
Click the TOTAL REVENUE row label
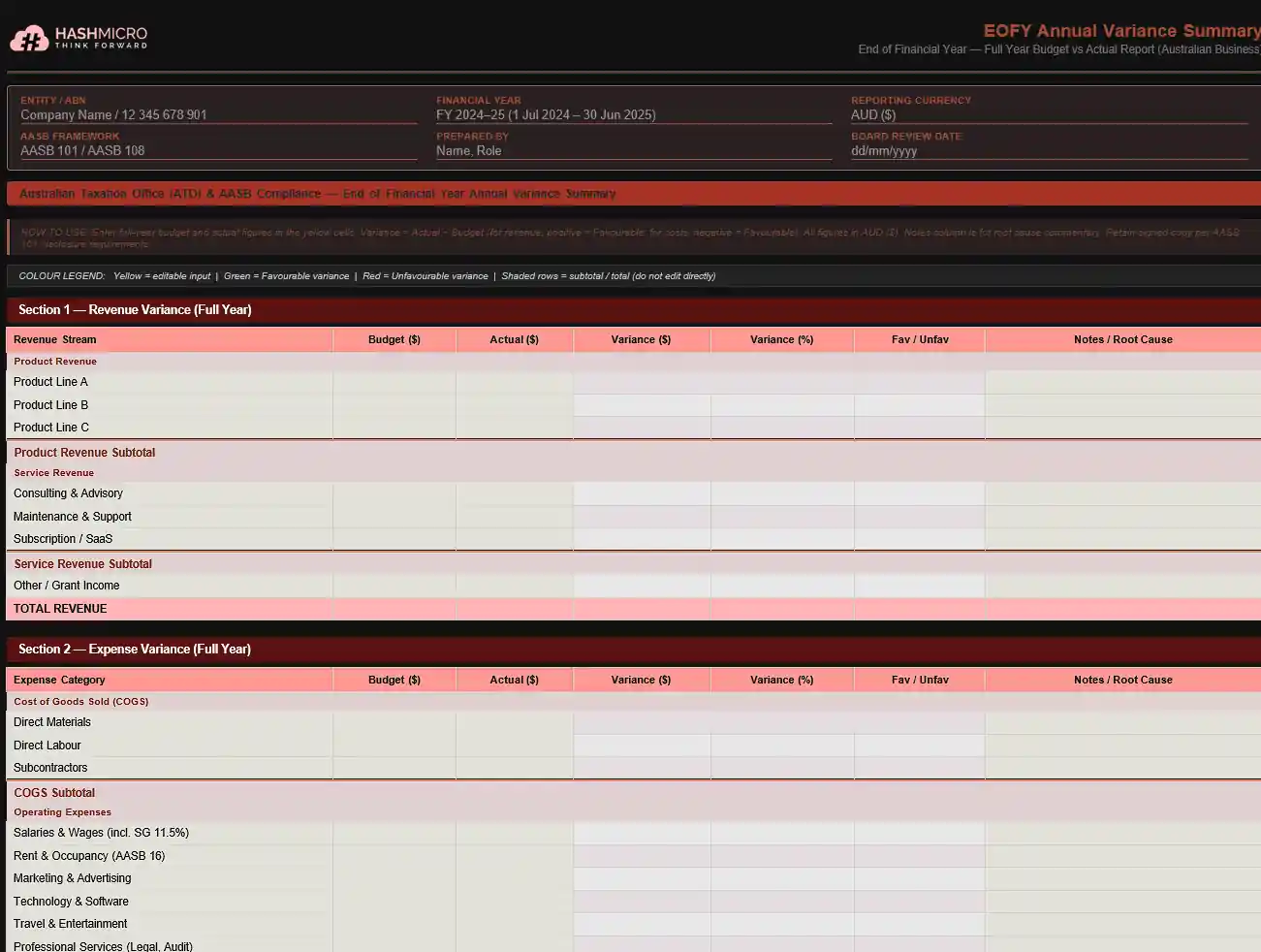60,609
